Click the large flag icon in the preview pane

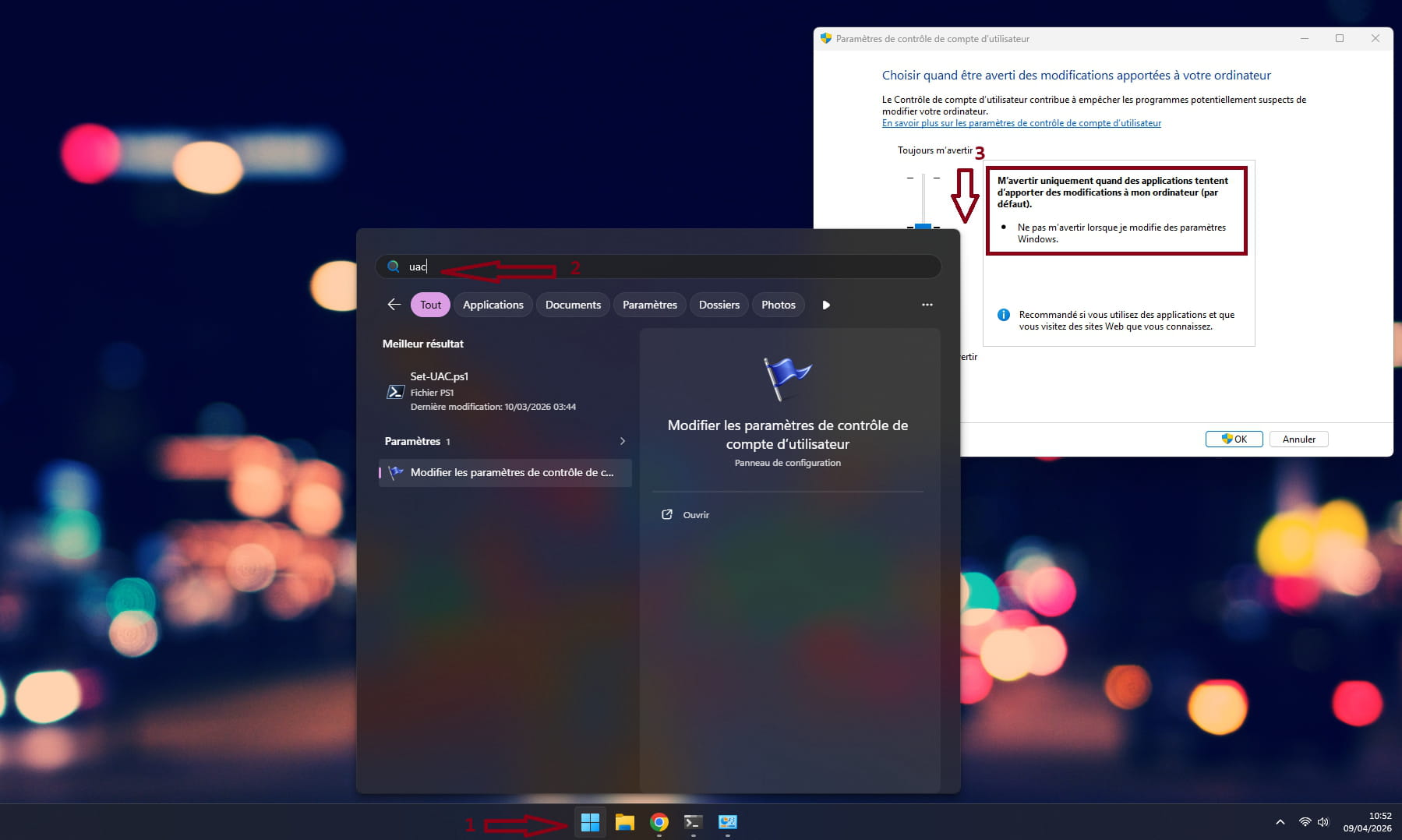pyautogui.click(x=787, y=379)
